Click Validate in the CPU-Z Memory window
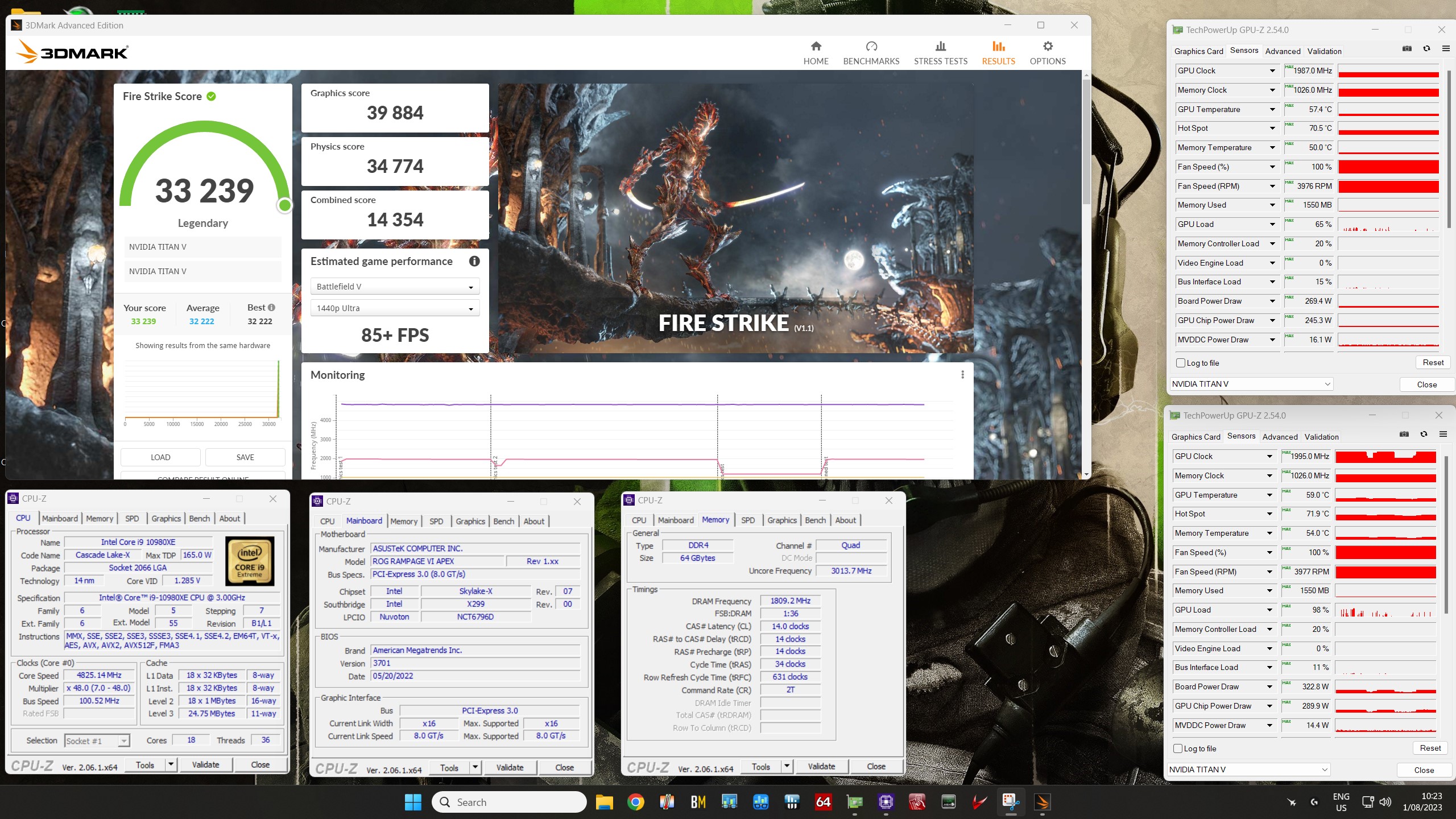Viewport: 1456px width, 819px height. tap(821, 766)
